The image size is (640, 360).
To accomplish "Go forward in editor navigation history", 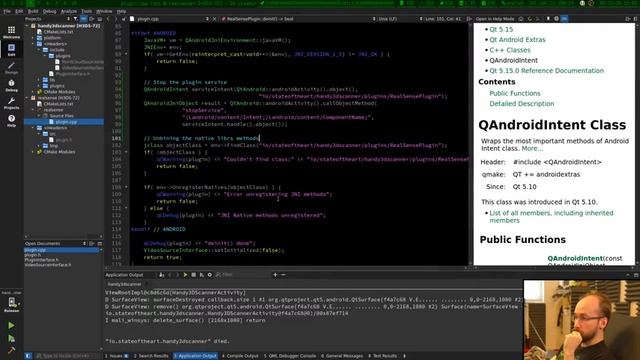I will 116,19.
